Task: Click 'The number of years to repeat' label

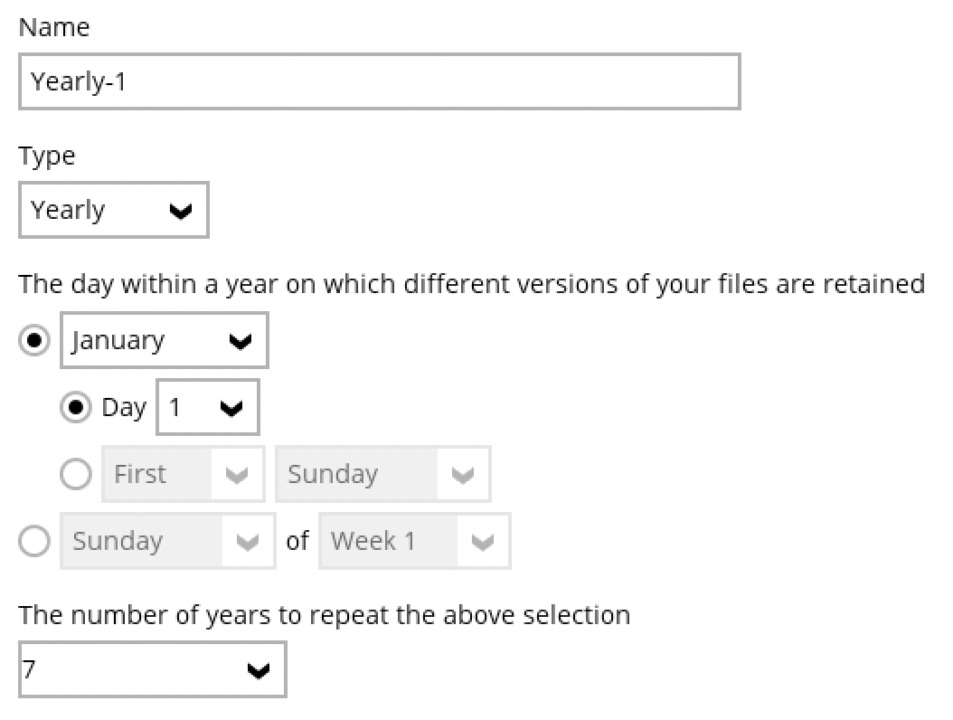Action: 324,614
